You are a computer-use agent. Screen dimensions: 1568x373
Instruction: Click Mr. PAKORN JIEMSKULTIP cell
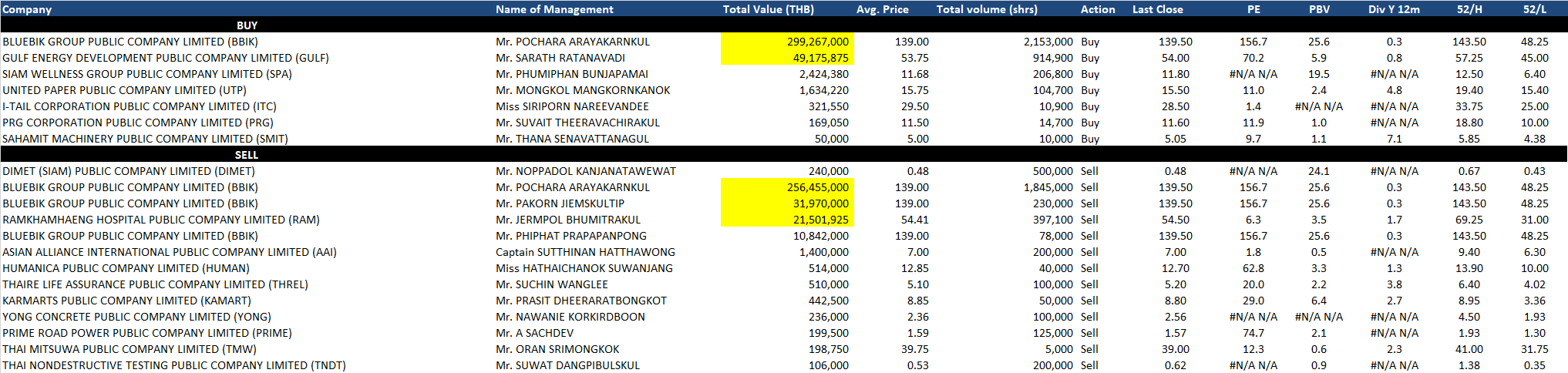(x=560, y=203)
